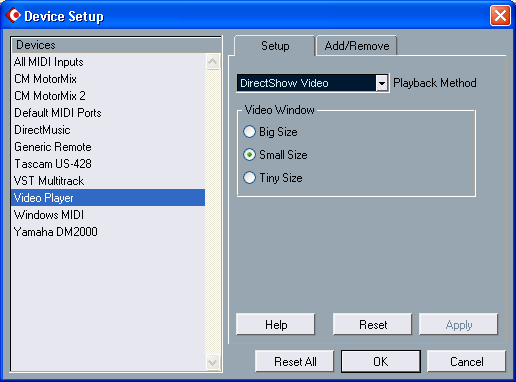Viewport: 516px width, 382px height.
Task: Click the devices list scroll up arrow
Action: tap(213, 62)
